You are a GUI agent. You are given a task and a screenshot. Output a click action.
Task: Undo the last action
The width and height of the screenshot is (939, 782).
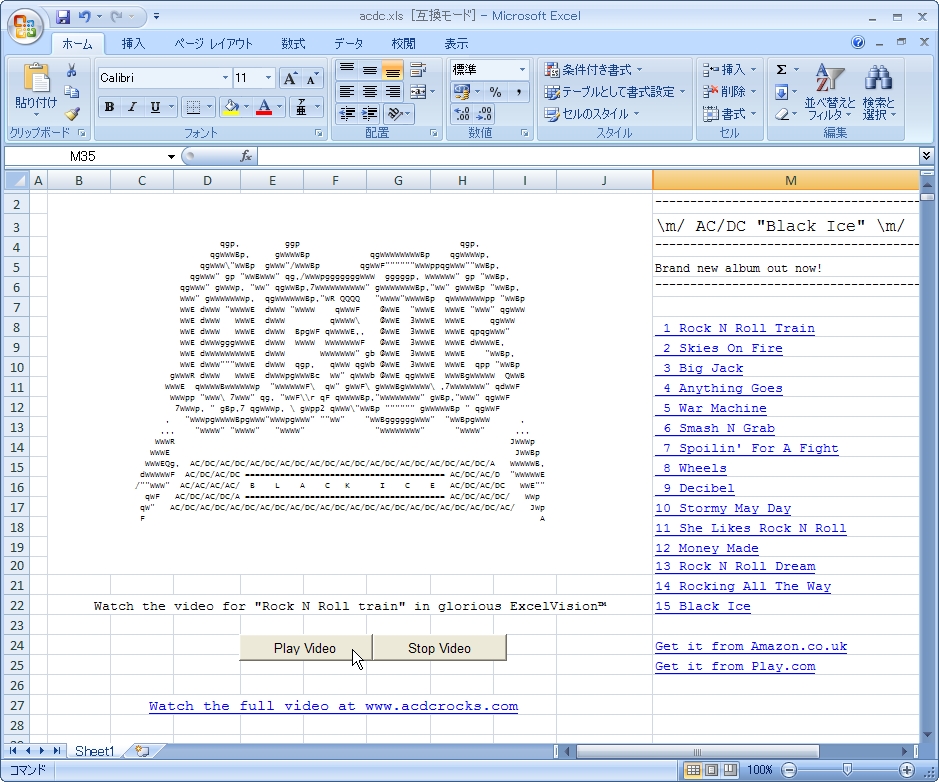click(x=84, y=17)
